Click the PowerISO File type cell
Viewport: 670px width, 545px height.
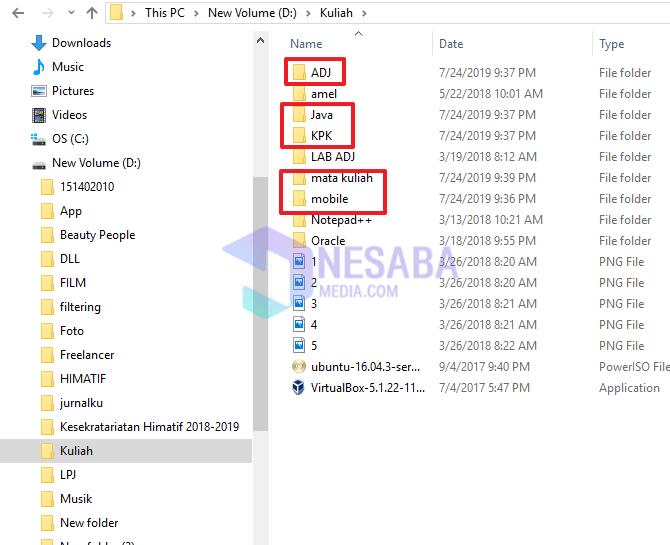pos(634,366)
